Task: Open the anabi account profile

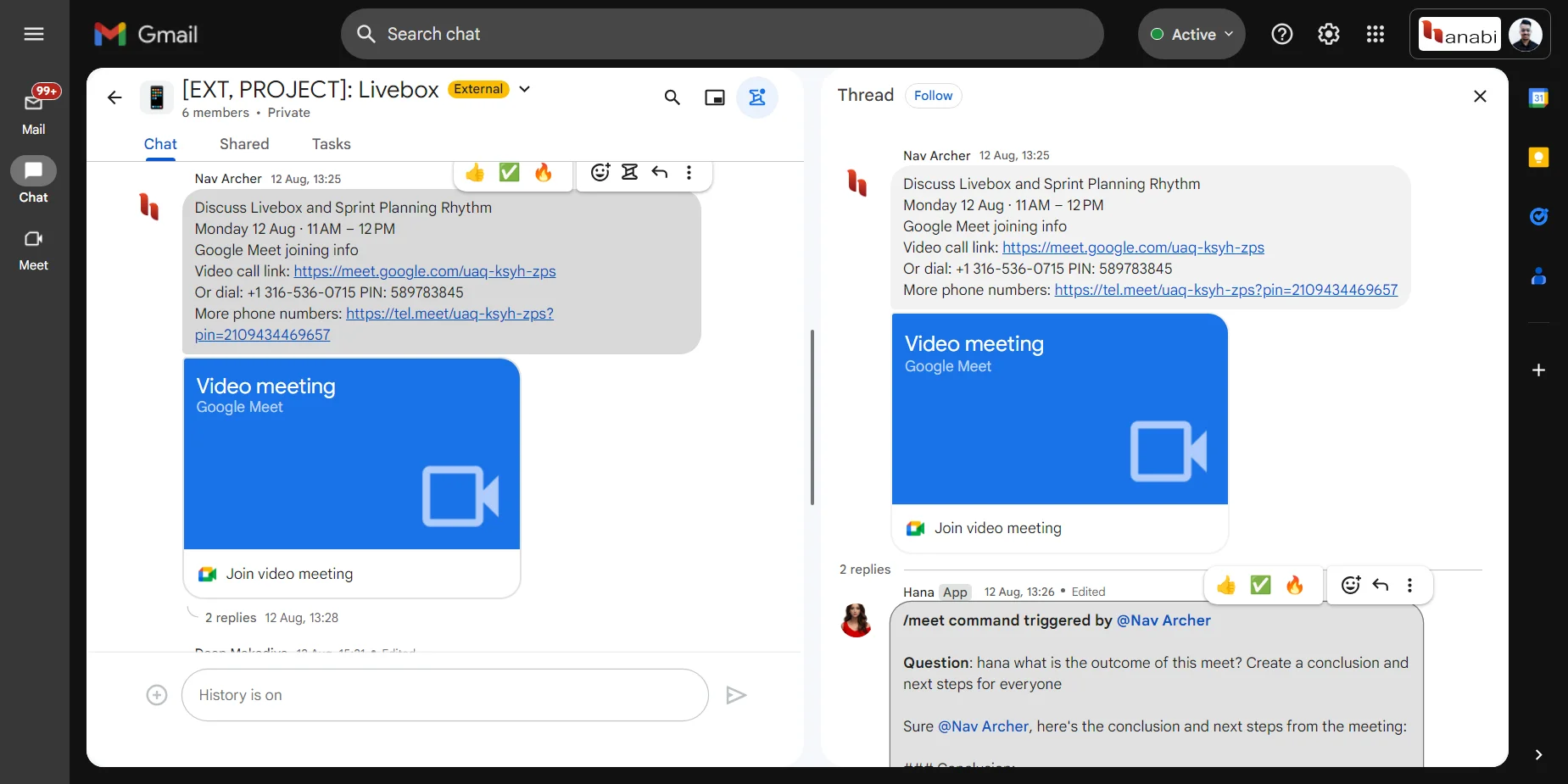Action: point(1480,34)
